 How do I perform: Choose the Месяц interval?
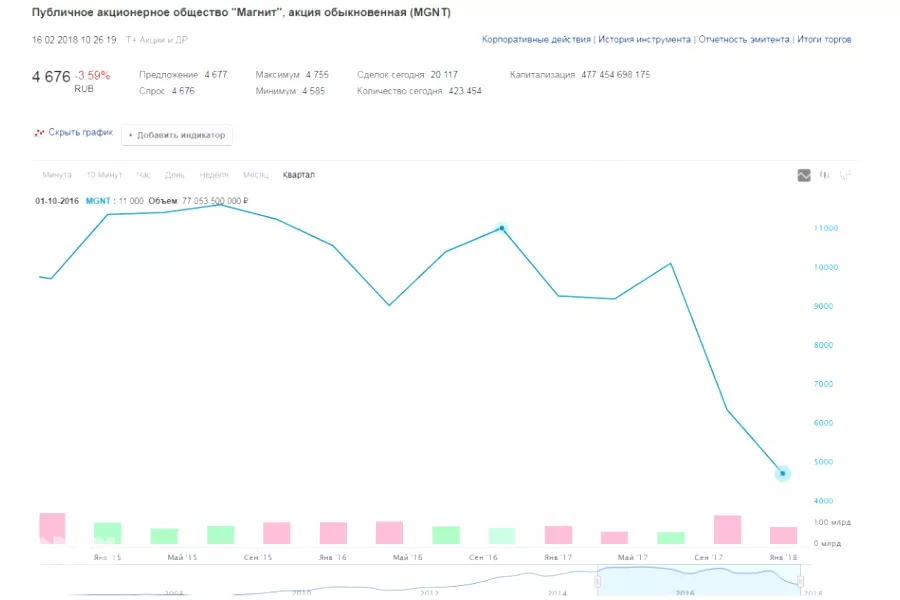pyautogui.click(x=256, y=175)
